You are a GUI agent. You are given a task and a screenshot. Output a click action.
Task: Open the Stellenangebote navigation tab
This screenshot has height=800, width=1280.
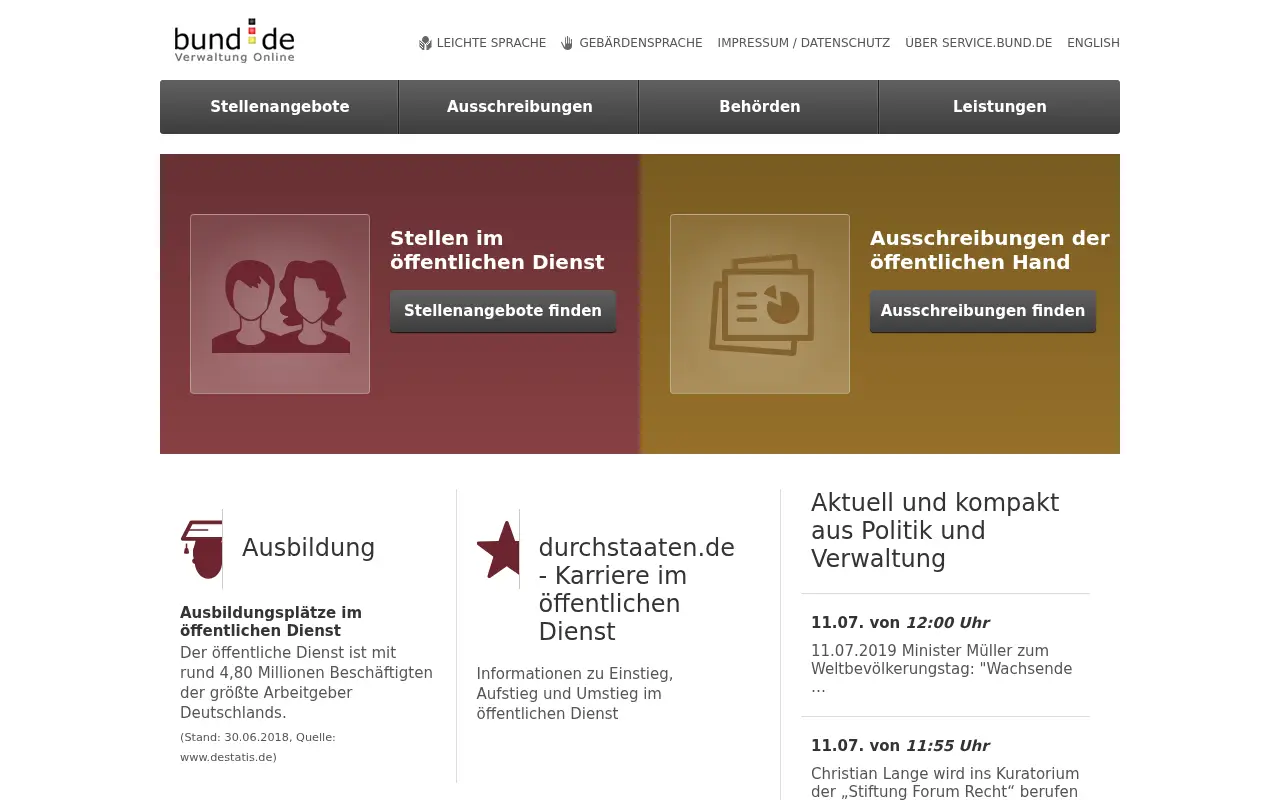pos(279,107)
